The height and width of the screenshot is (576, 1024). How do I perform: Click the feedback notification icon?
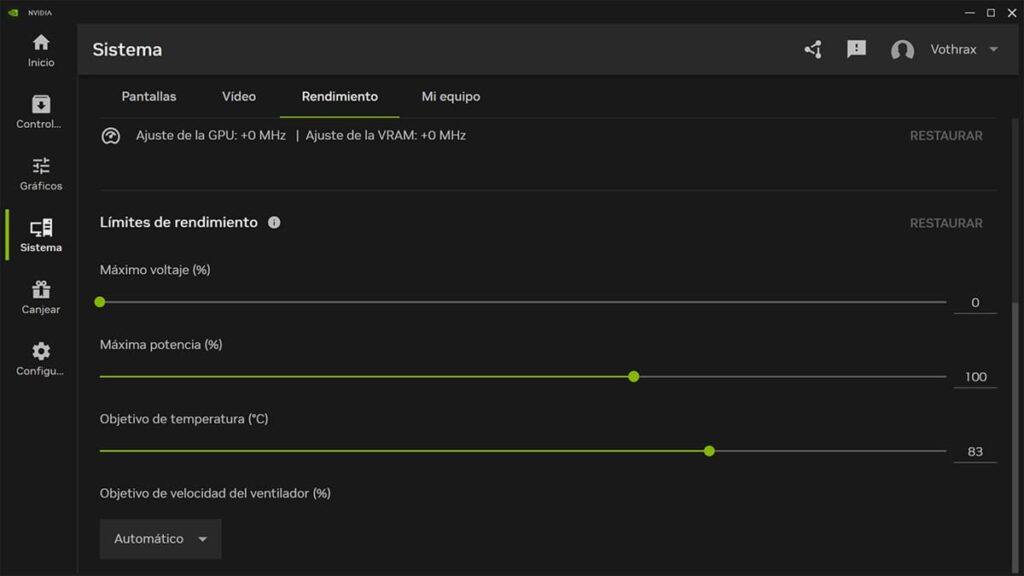856,49
